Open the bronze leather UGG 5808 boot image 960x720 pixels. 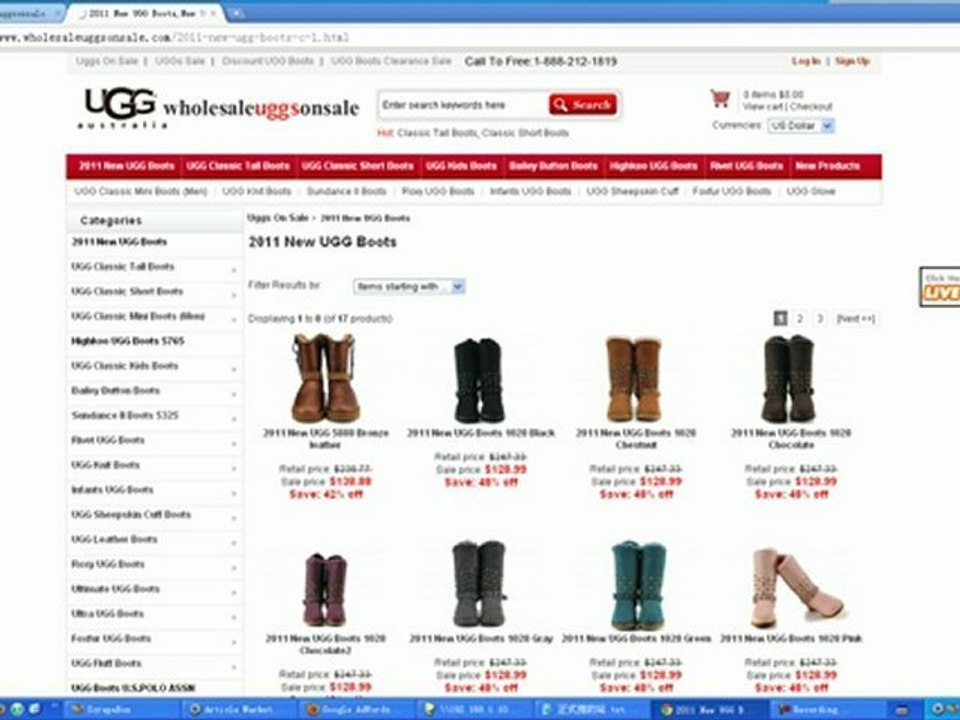(325, 378)
